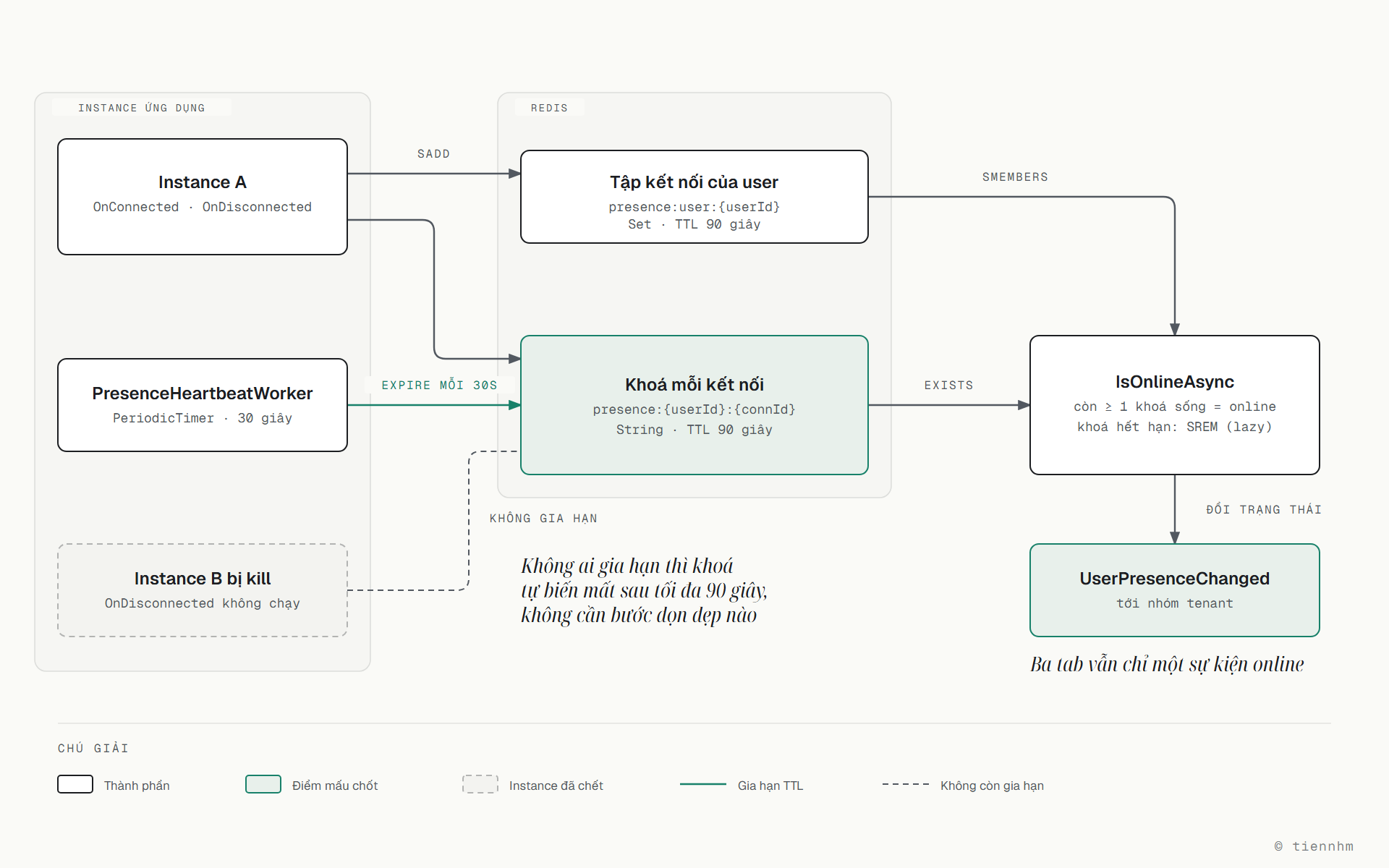The height and width of the screenshot is (868, 1389).
Task: Click OnConnected · OnDisconnected text
Action: (x=203, y=207)
